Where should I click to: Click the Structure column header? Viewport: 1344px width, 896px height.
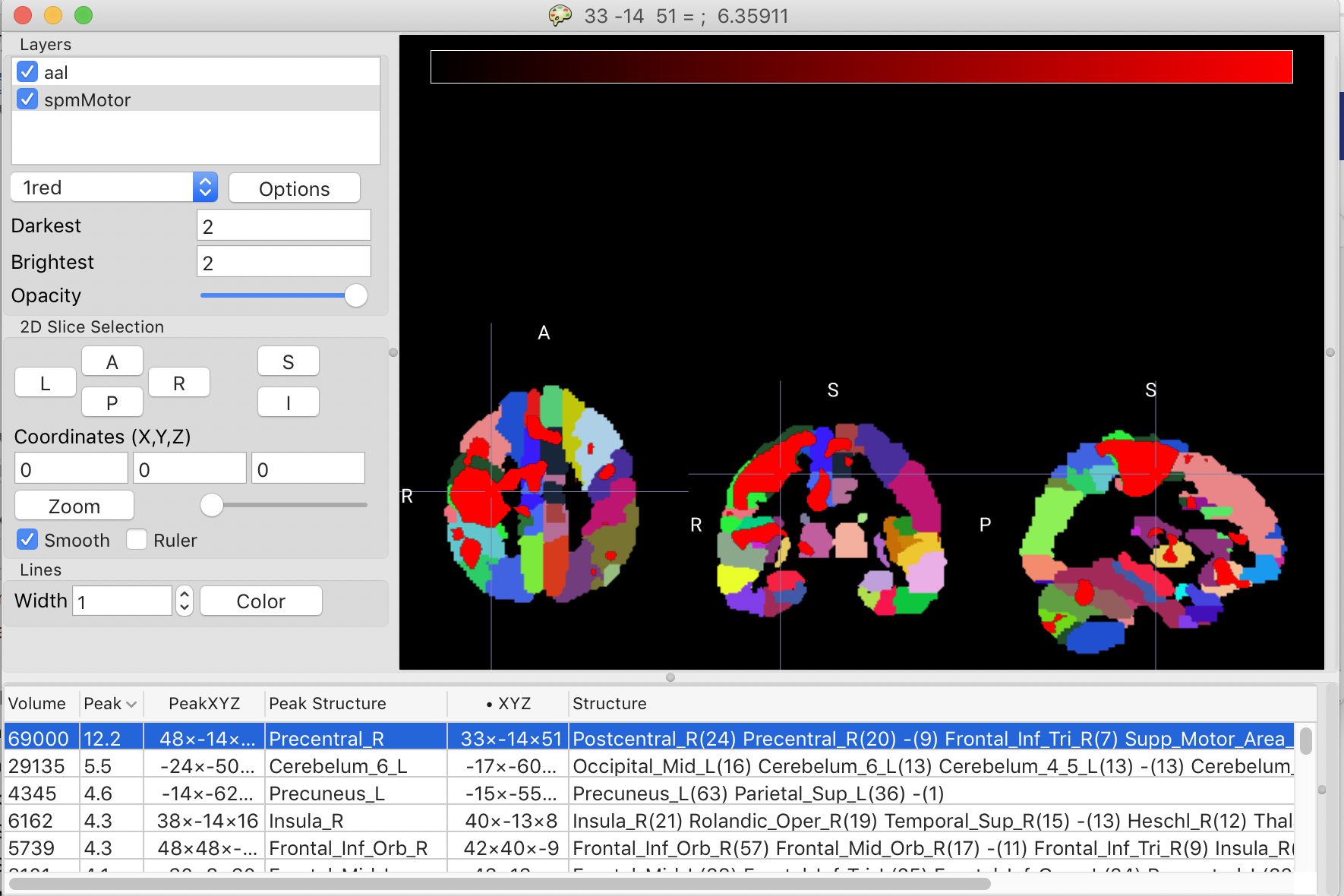[609, 704]
